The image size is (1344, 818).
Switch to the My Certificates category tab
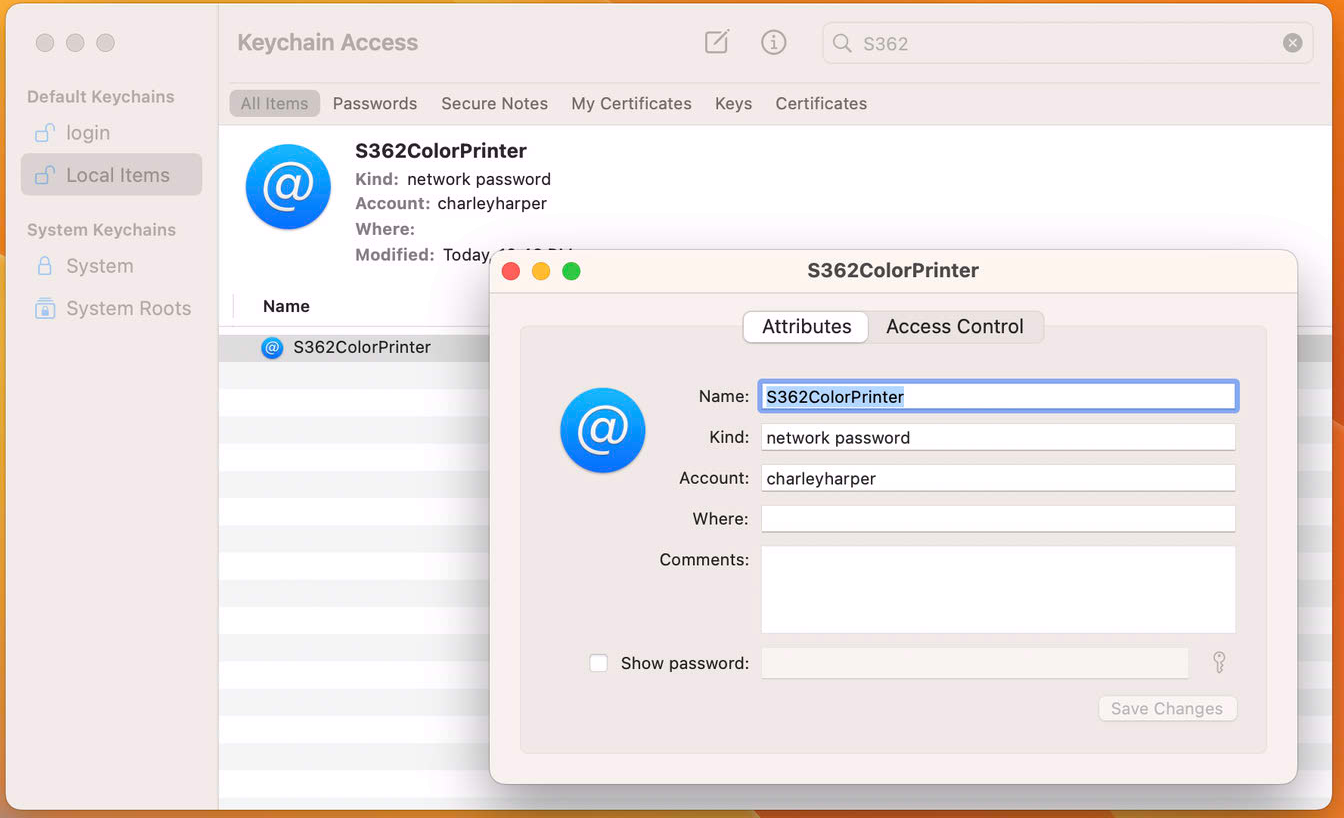(x=631, y=103)
